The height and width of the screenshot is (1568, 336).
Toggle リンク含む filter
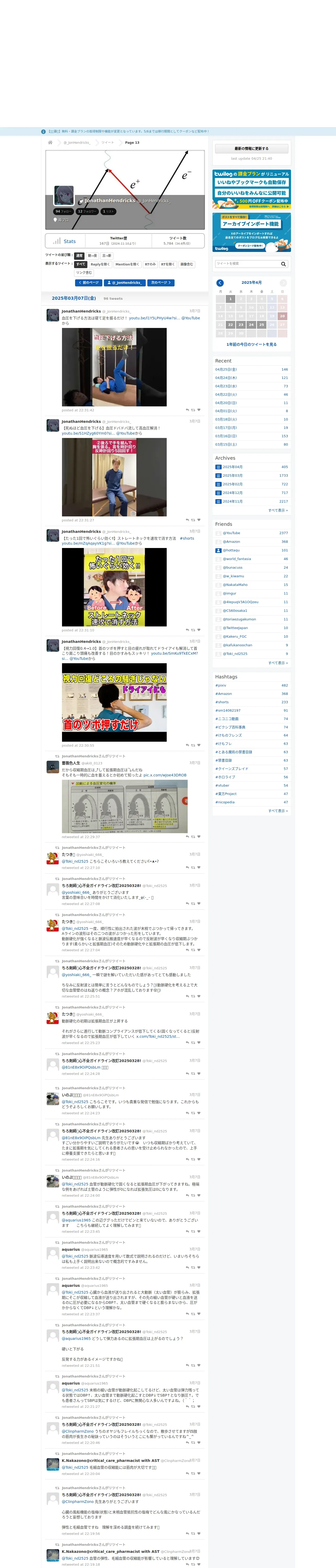[x=84, y=273]
